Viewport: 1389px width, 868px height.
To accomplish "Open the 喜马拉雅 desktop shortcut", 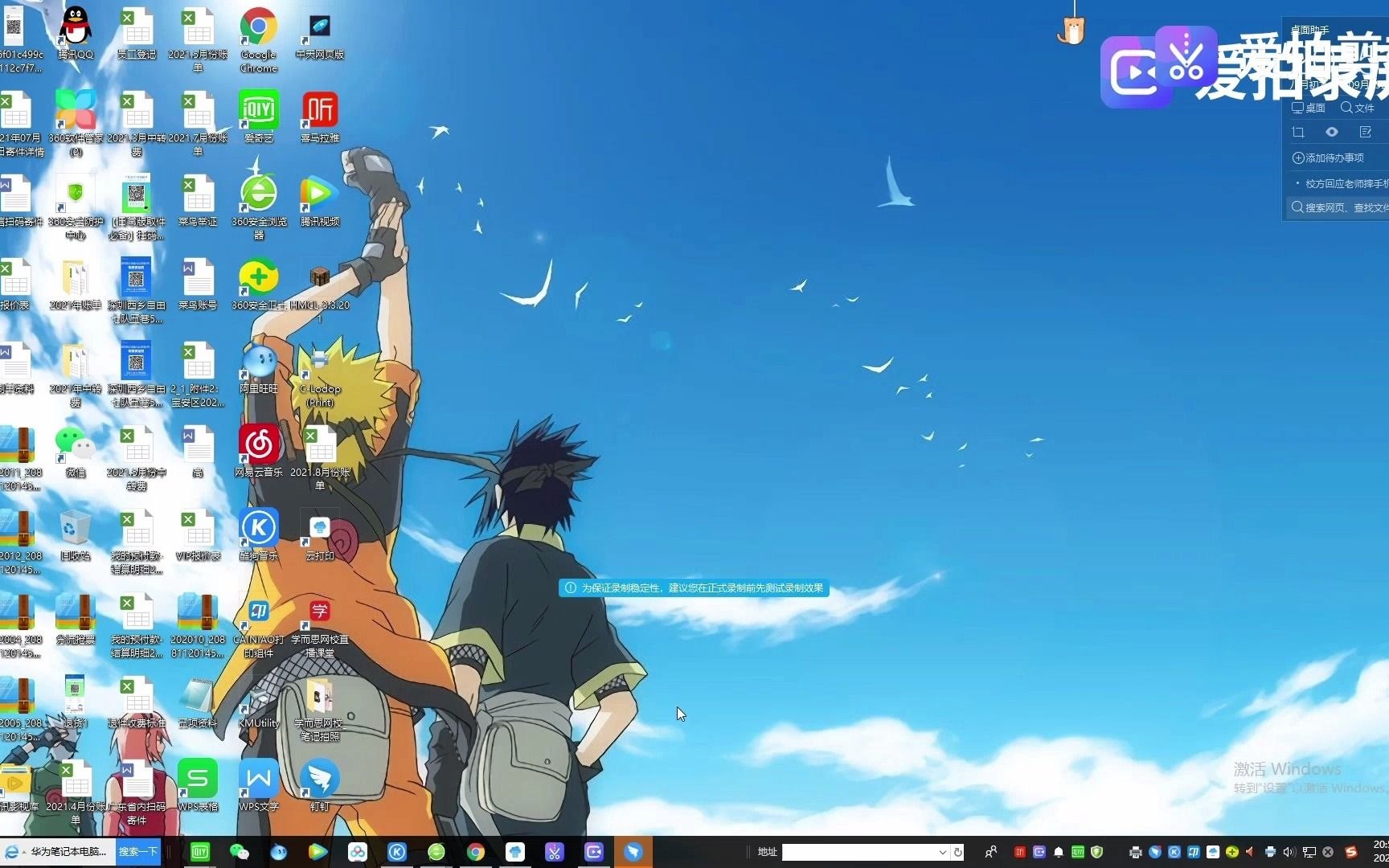I will click(x=320, y=117).
